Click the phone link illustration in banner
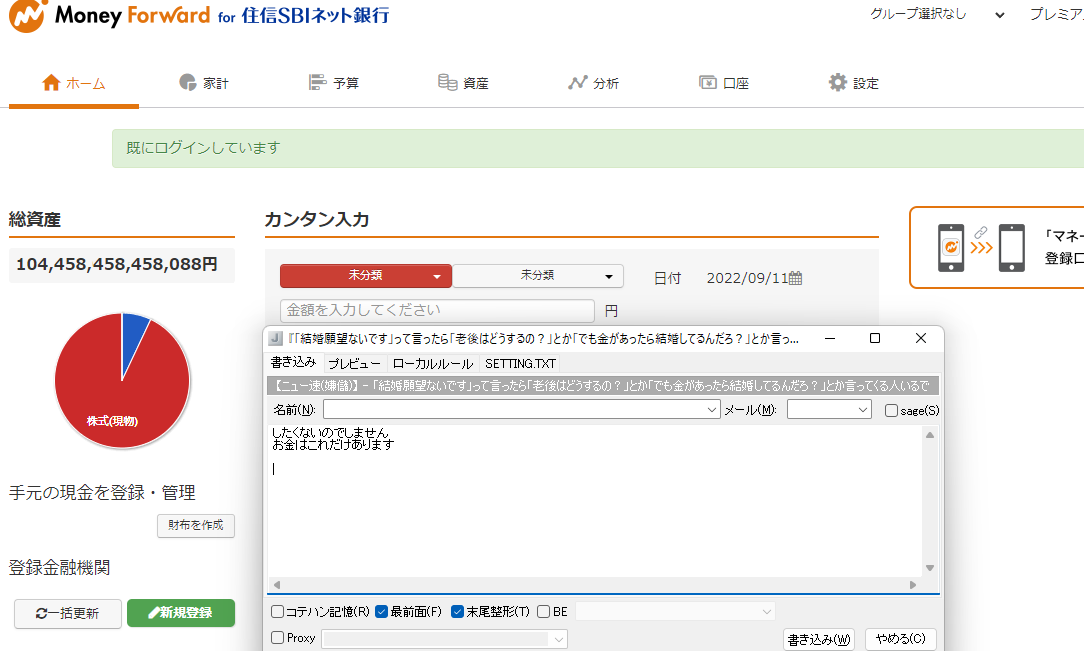 point(981,247)
